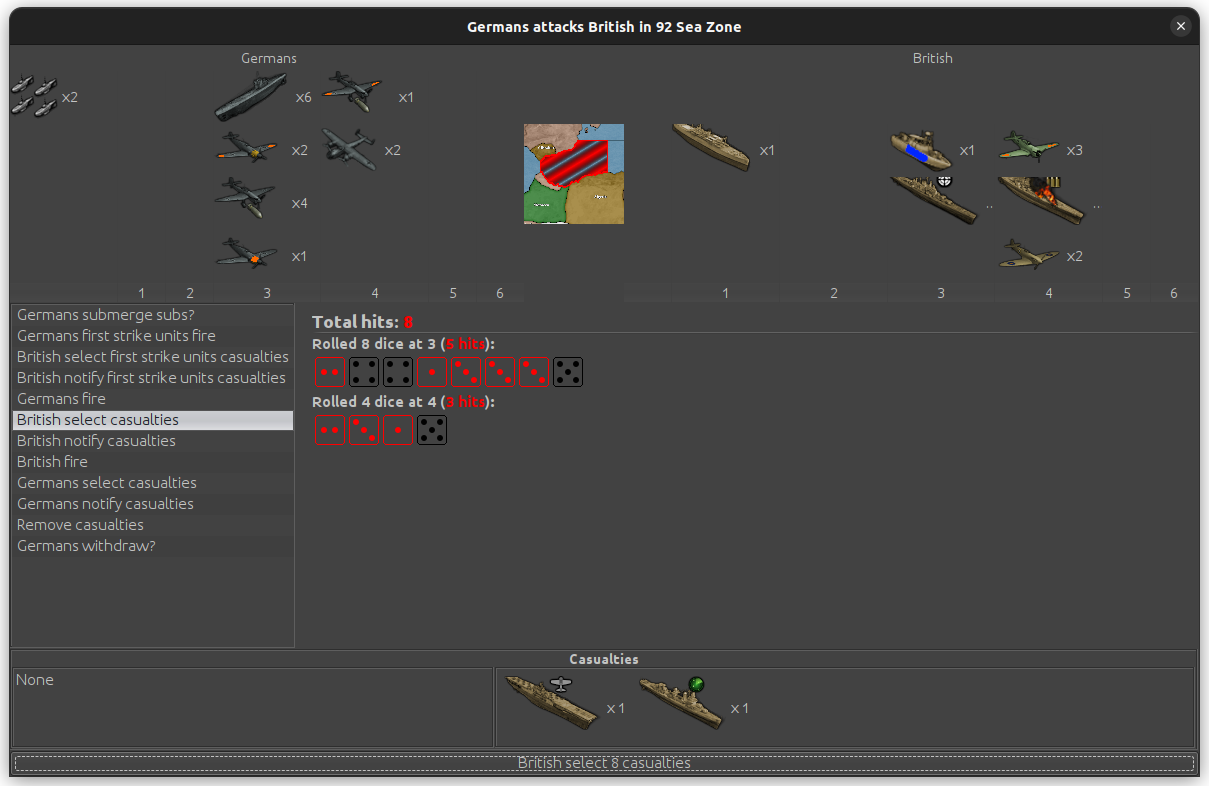Click the German twin-engine bomber x2 icon

point(348,149)
